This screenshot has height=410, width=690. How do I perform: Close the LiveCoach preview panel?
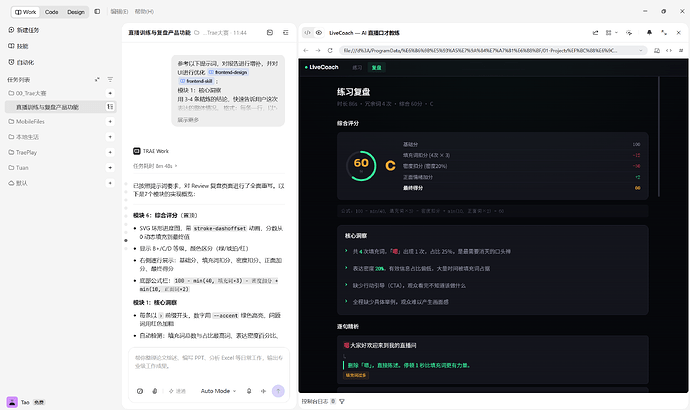click(679, 33)
